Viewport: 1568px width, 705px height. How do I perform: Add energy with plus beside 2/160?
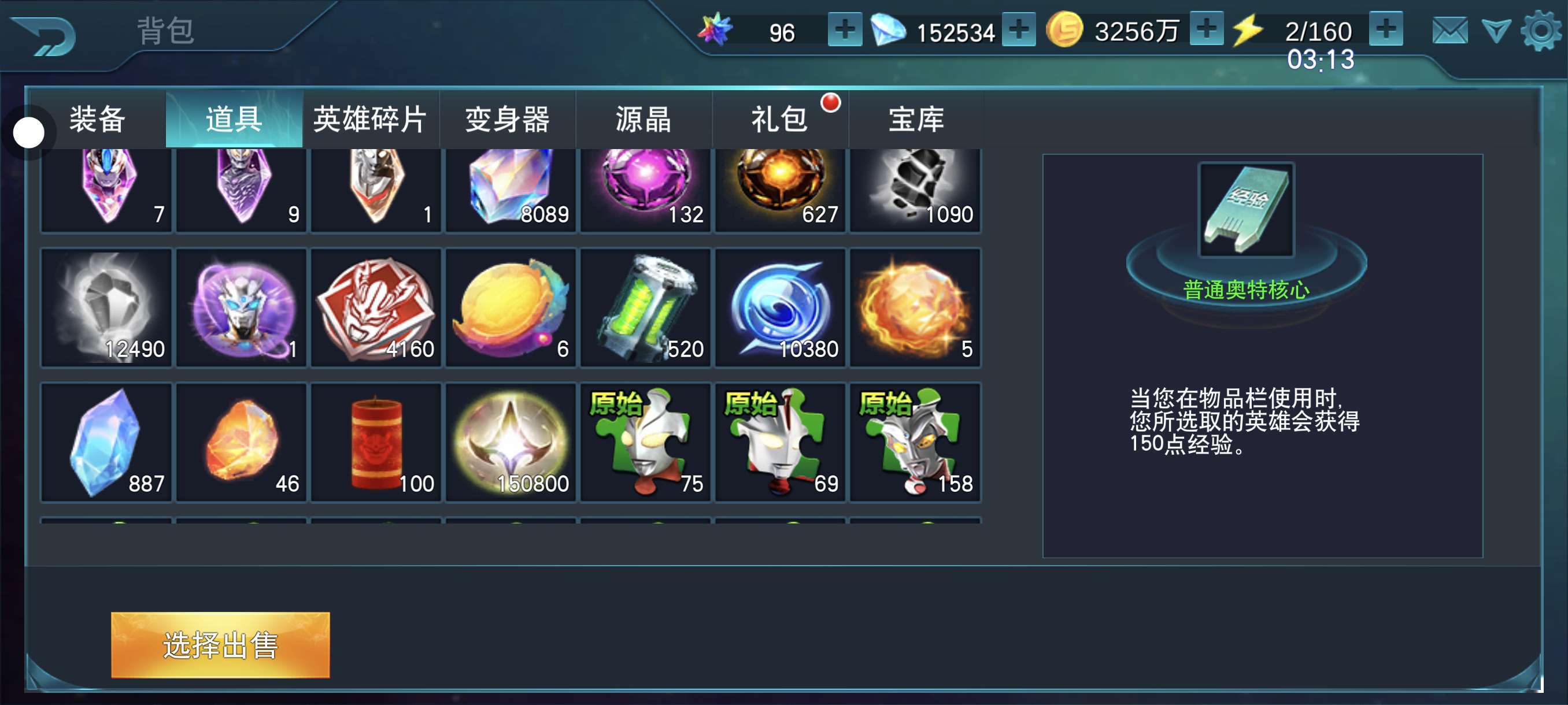(x=1386, y=28)
